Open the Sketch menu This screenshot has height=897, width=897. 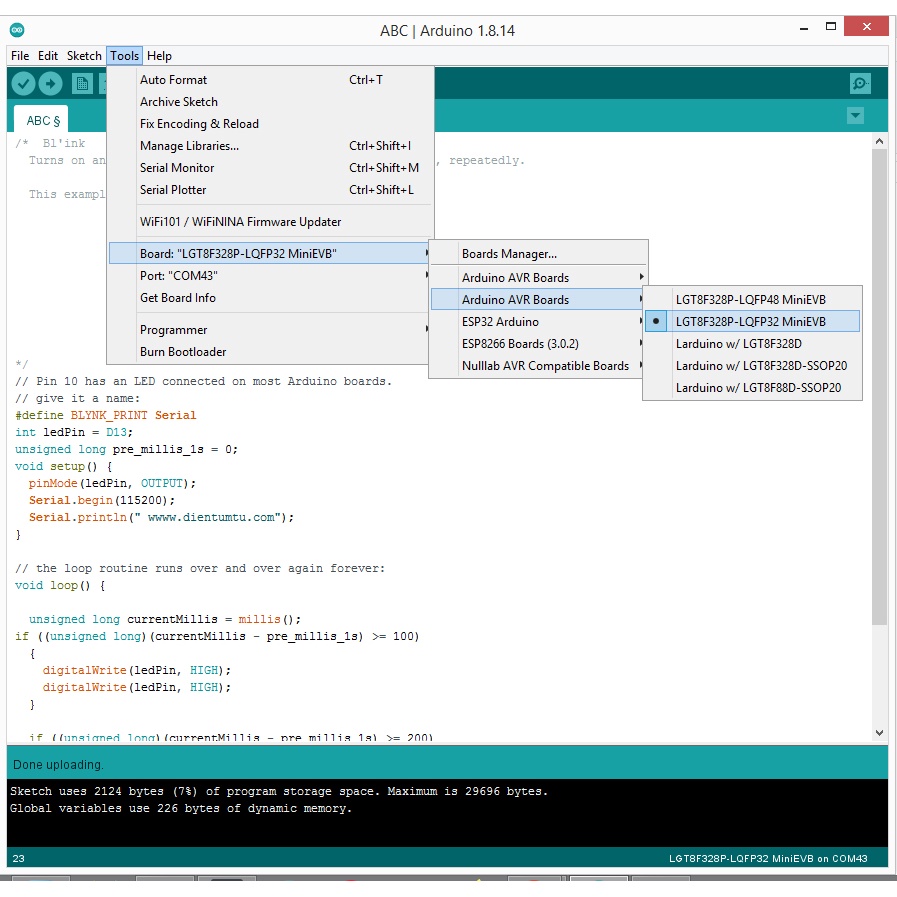pos(84,56)
